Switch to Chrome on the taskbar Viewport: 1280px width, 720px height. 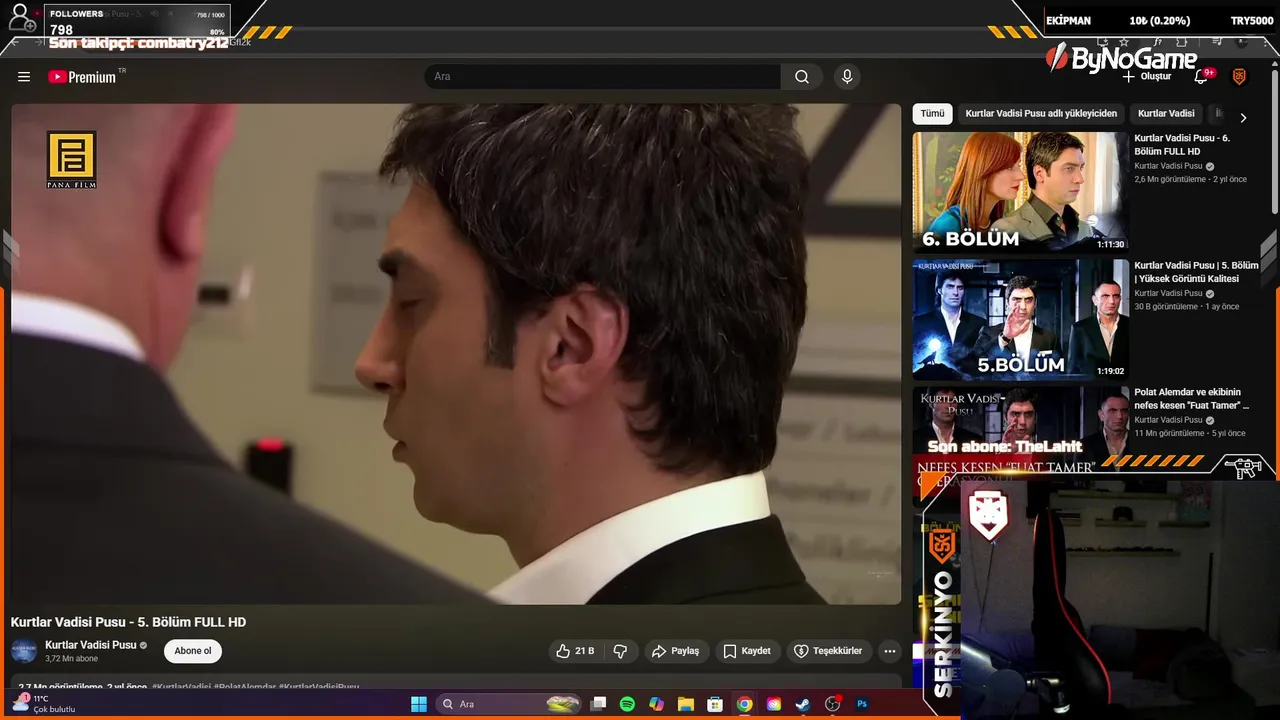[x=744, y=704]
